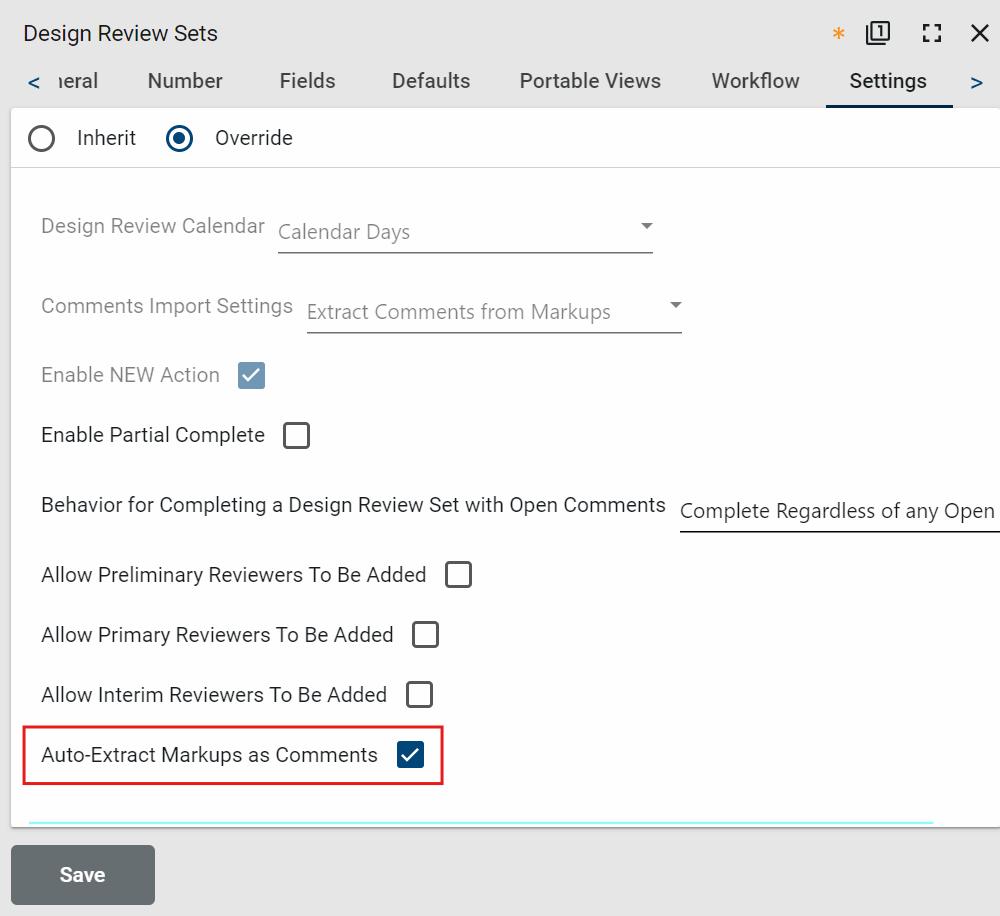This screenshot has height=916, width=1000.
Task: Enable the Partial Complete checkbox
Action: (x=296, y=435)
